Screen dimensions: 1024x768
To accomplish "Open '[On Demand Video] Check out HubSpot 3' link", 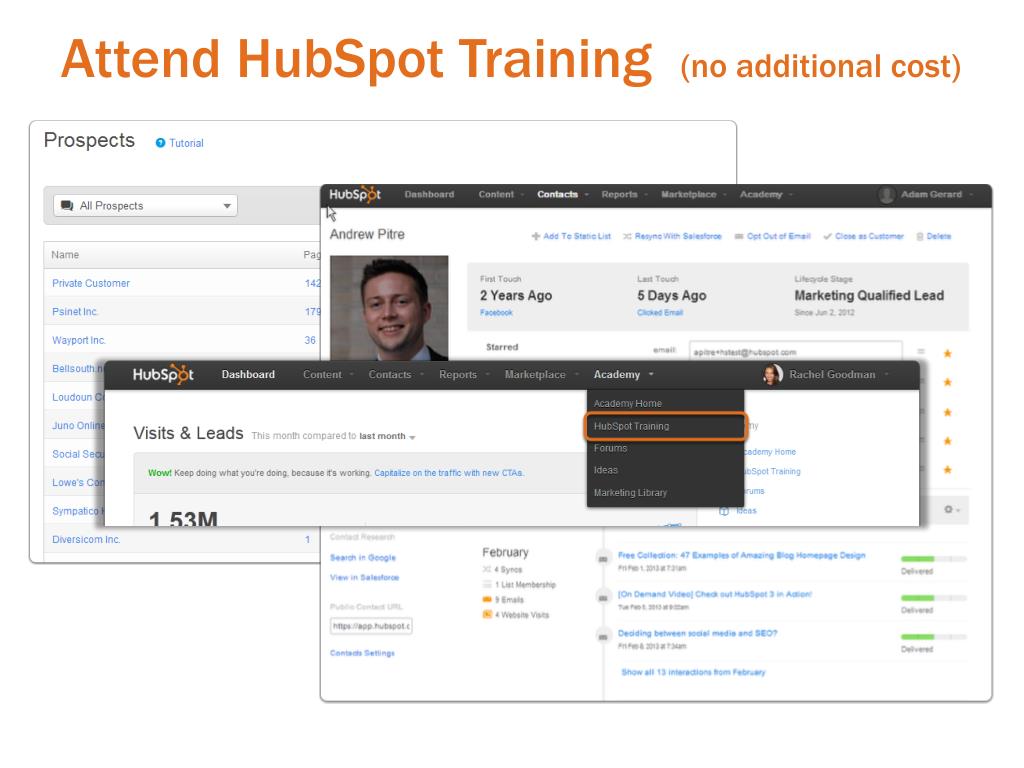I will 715,594.
